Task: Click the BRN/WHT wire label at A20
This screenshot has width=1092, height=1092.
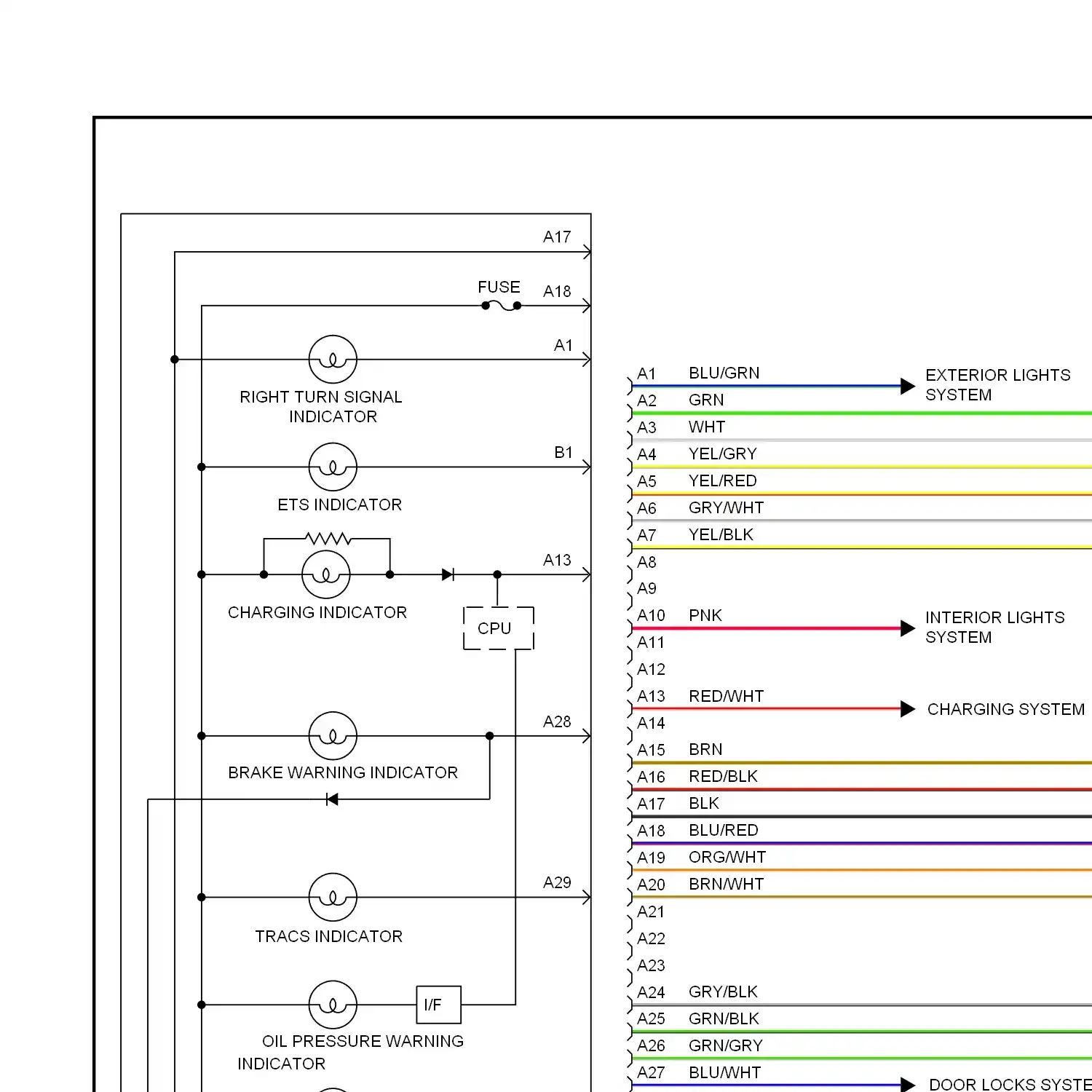Action: coord(727,884)
